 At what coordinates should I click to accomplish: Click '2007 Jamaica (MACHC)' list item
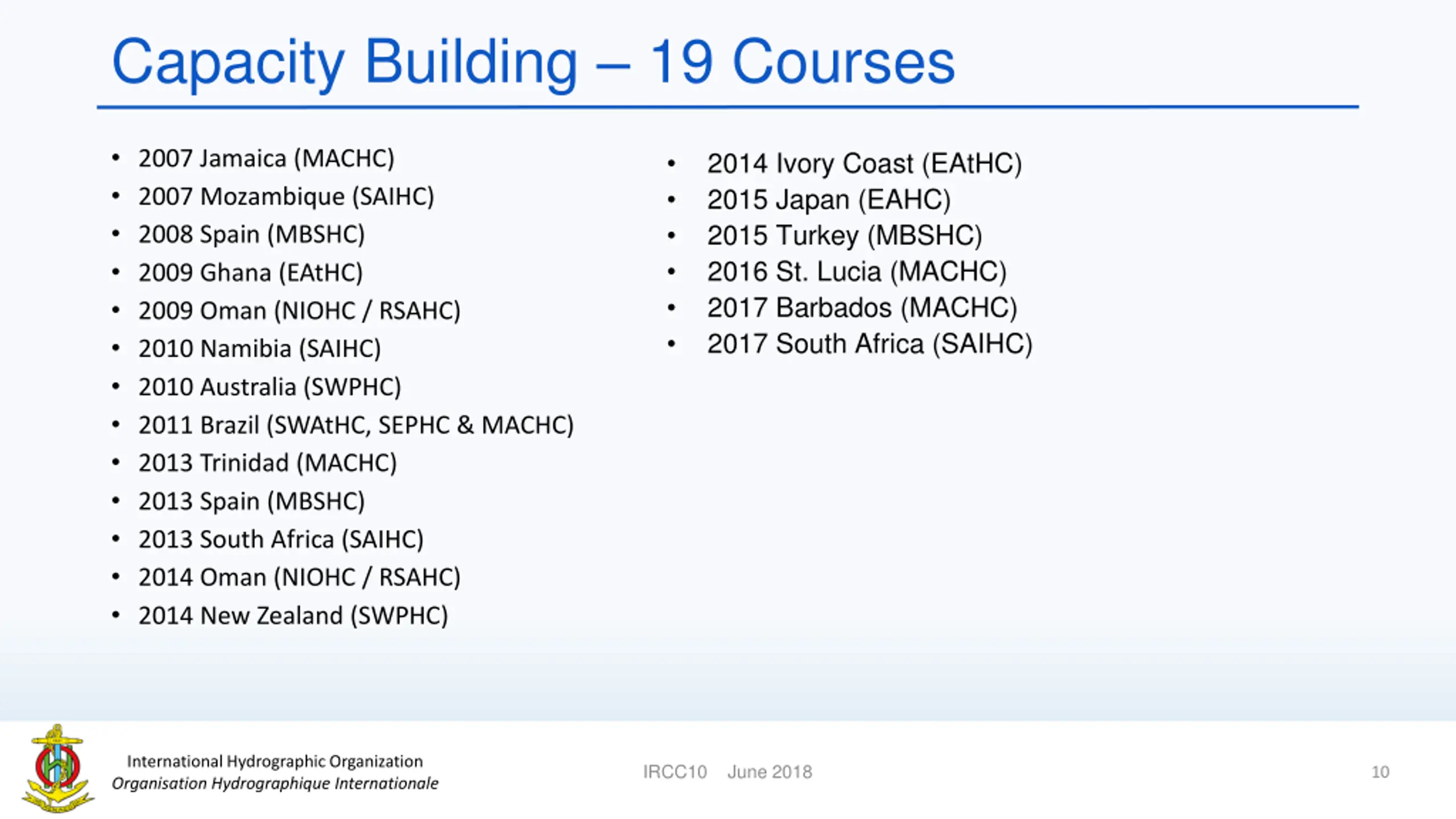(x=266, y=159)
